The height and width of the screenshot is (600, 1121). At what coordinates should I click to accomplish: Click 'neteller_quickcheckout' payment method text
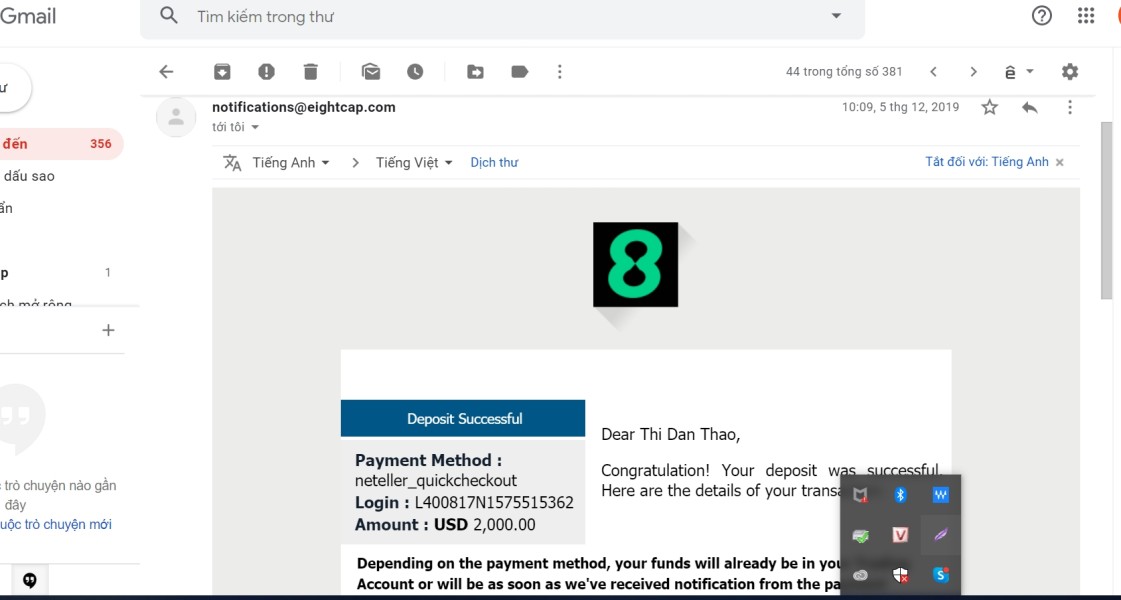[436, 481]
